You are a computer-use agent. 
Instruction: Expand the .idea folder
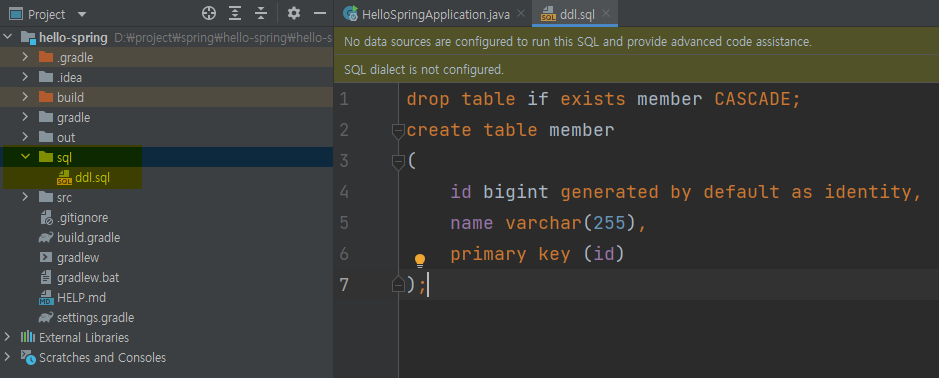click(25, 77)
